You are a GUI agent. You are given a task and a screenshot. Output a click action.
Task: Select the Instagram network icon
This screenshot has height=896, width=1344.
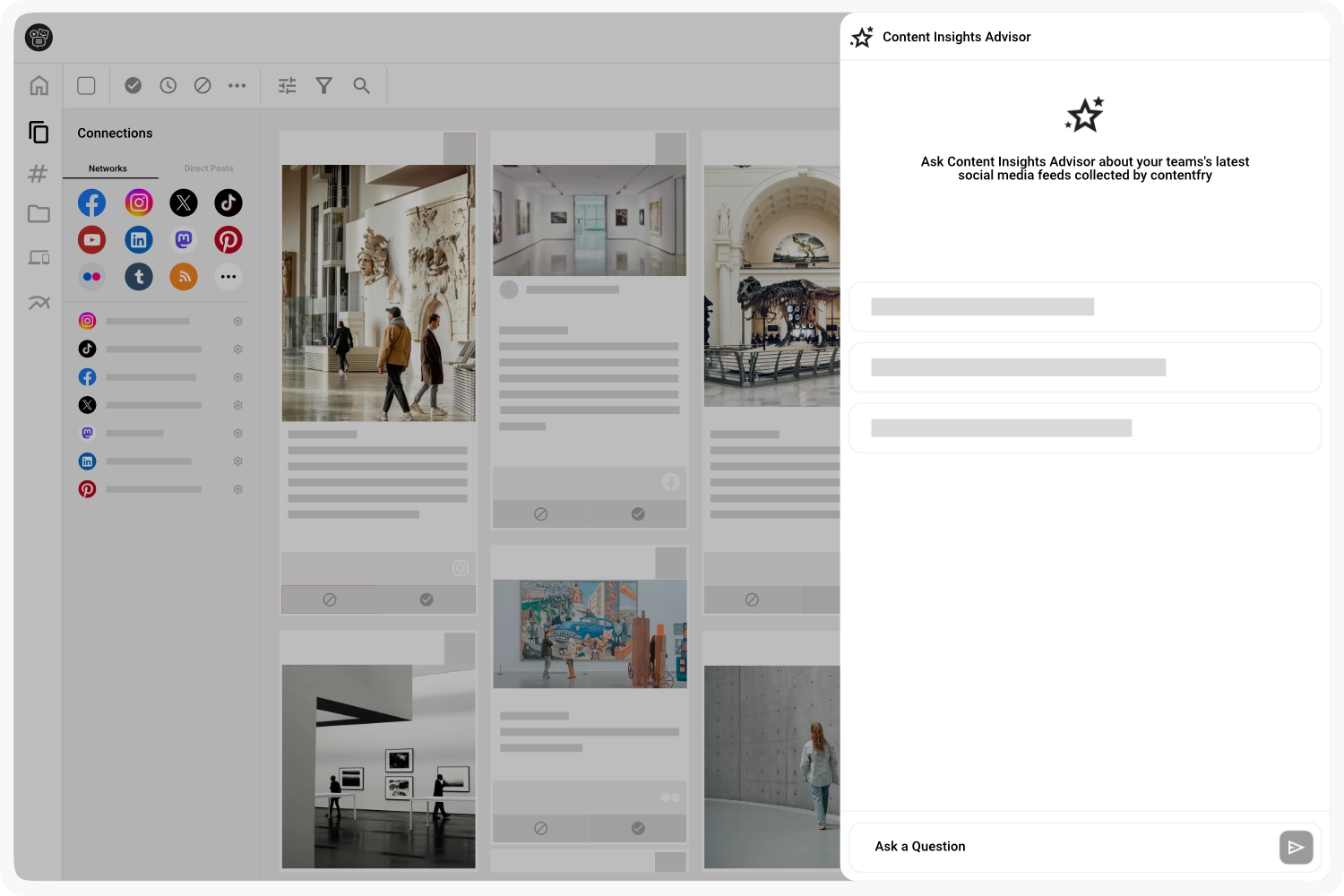(138, 203)
